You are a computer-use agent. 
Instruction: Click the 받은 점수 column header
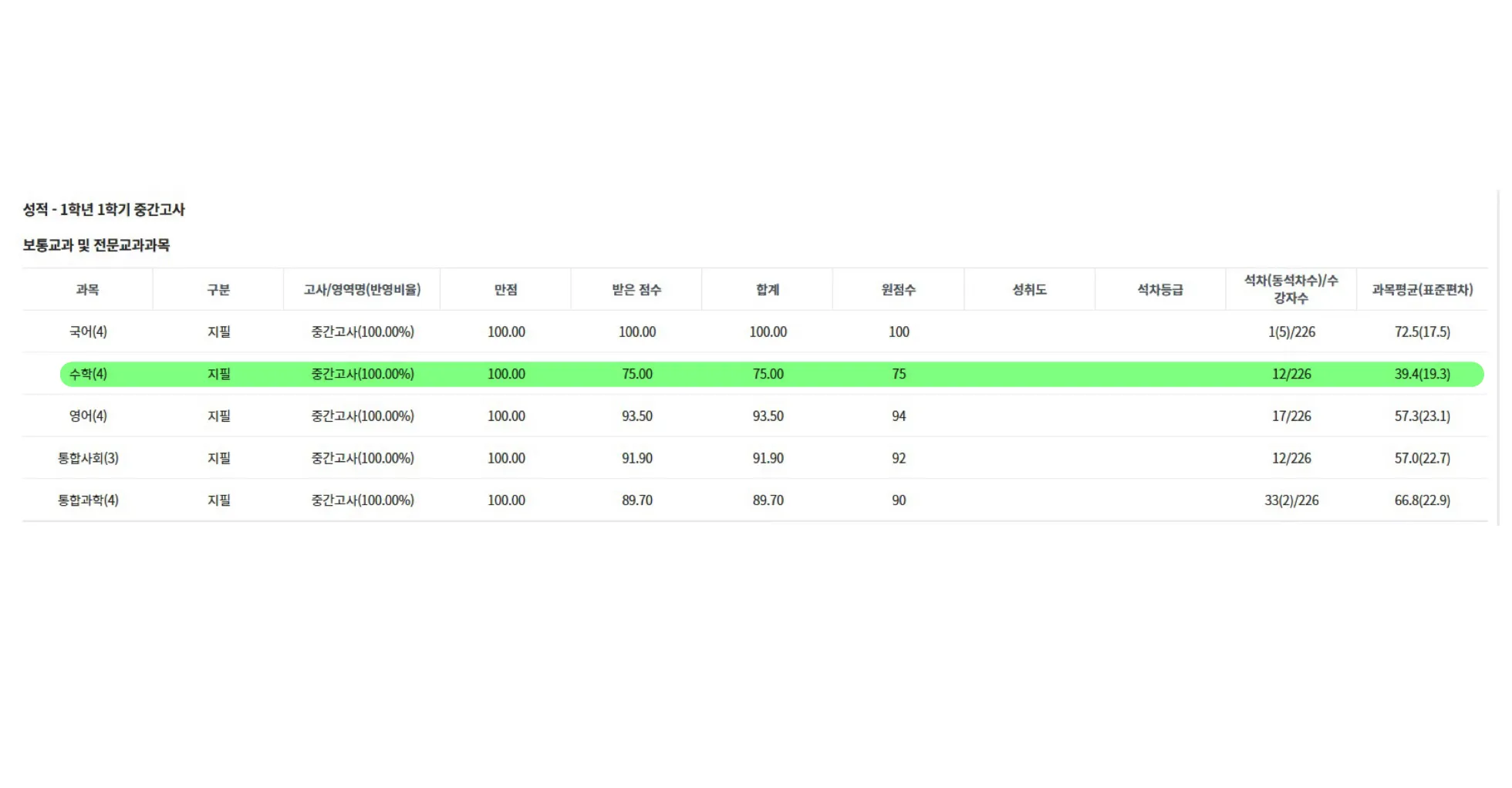pyautogui.click(x=636, y=290)
